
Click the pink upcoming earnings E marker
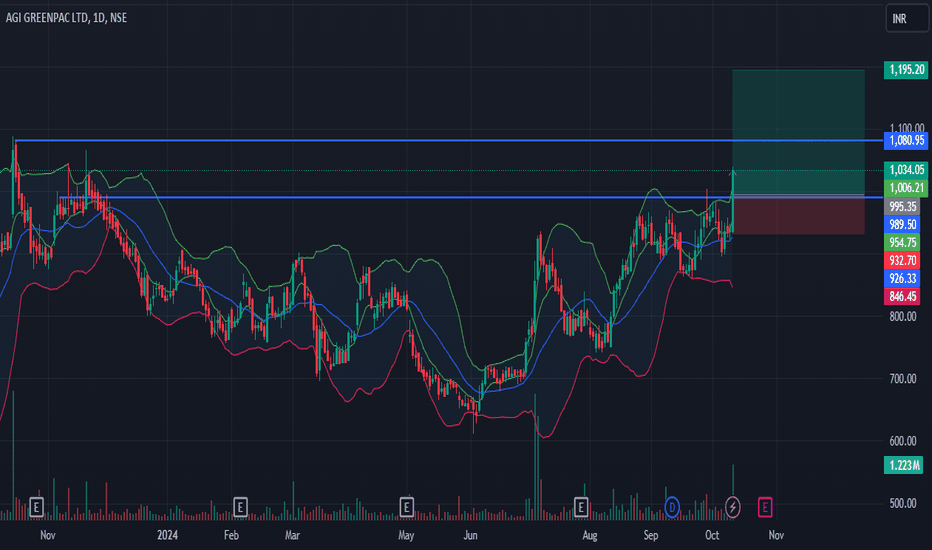pyautogui.click(x=765, y=507)
